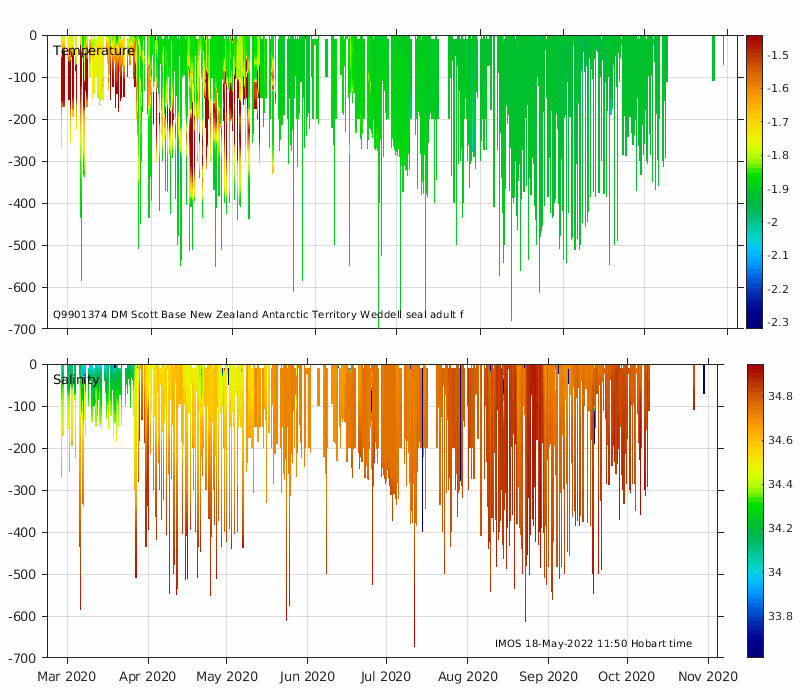This screenshot has height=700, width=800.
Task: Click the Jul 2020 x-axis label
Action: point(386,677)
